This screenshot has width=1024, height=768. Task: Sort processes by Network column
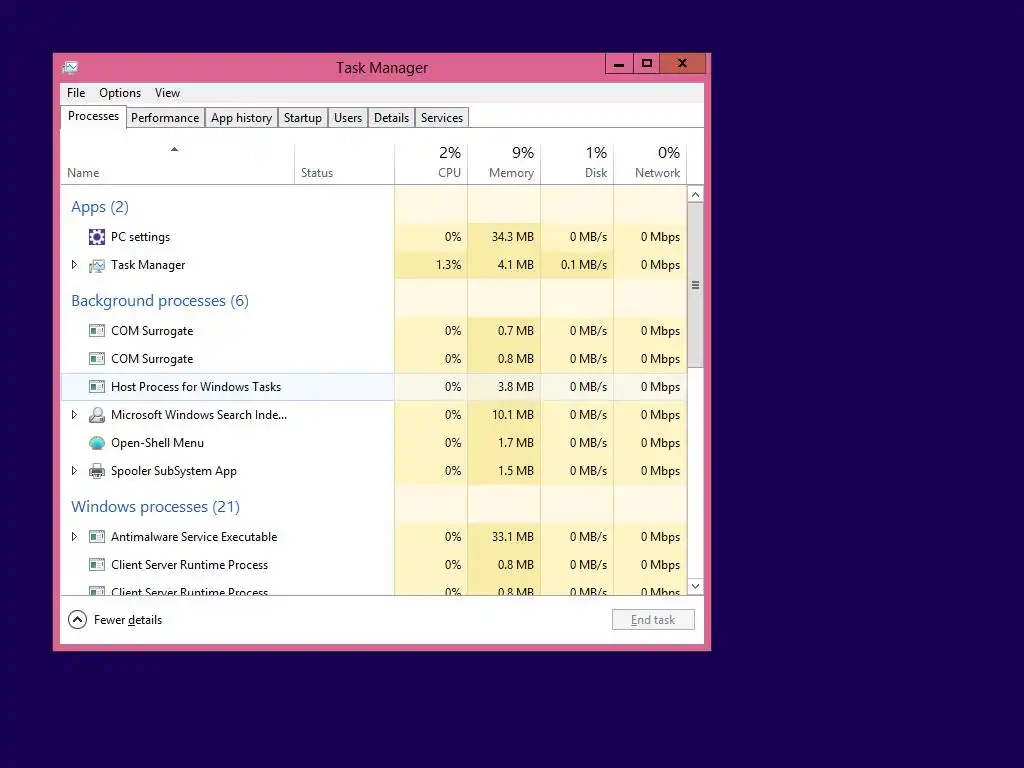coord(650,163)
